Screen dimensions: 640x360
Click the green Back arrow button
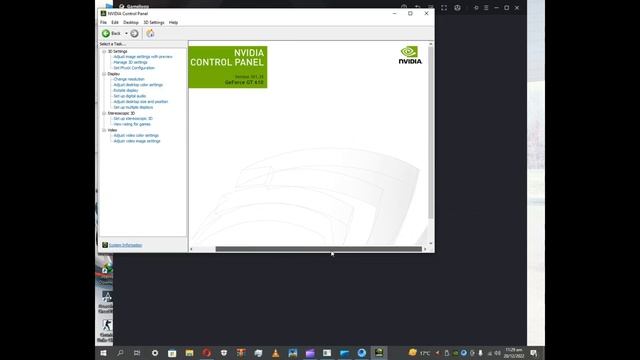[106, 33]
